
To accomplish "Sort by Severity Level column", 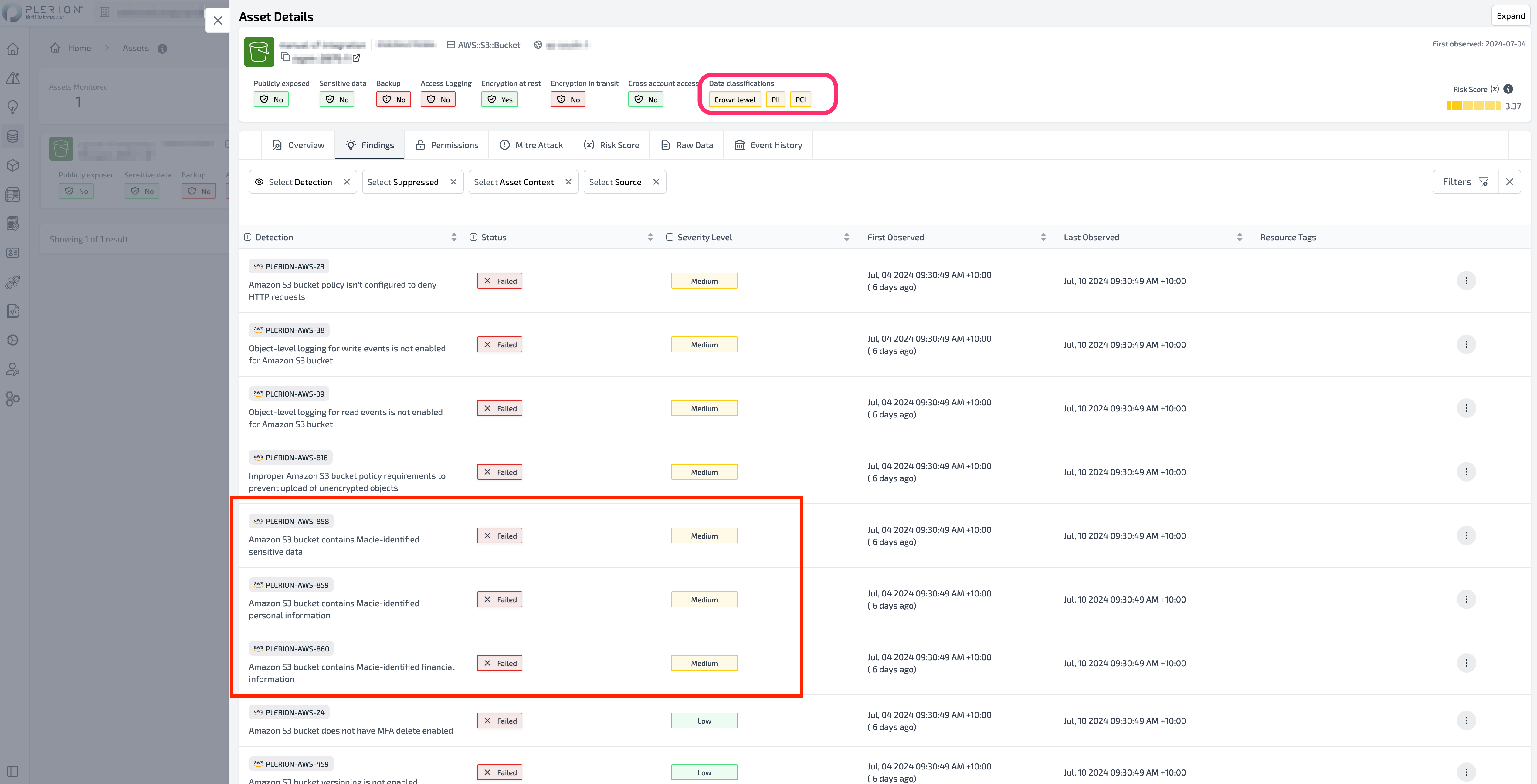I will tap(847, 238).
